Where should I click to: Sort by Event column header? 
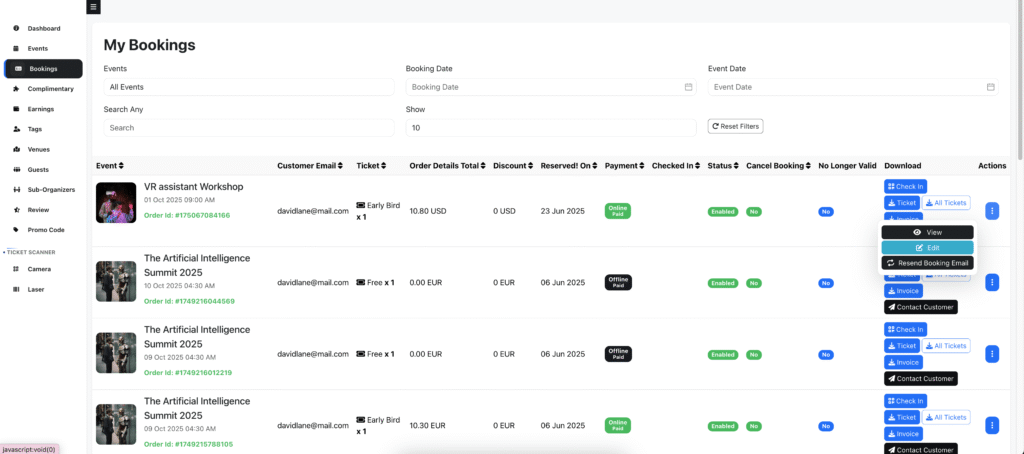[x=110, y=165]
